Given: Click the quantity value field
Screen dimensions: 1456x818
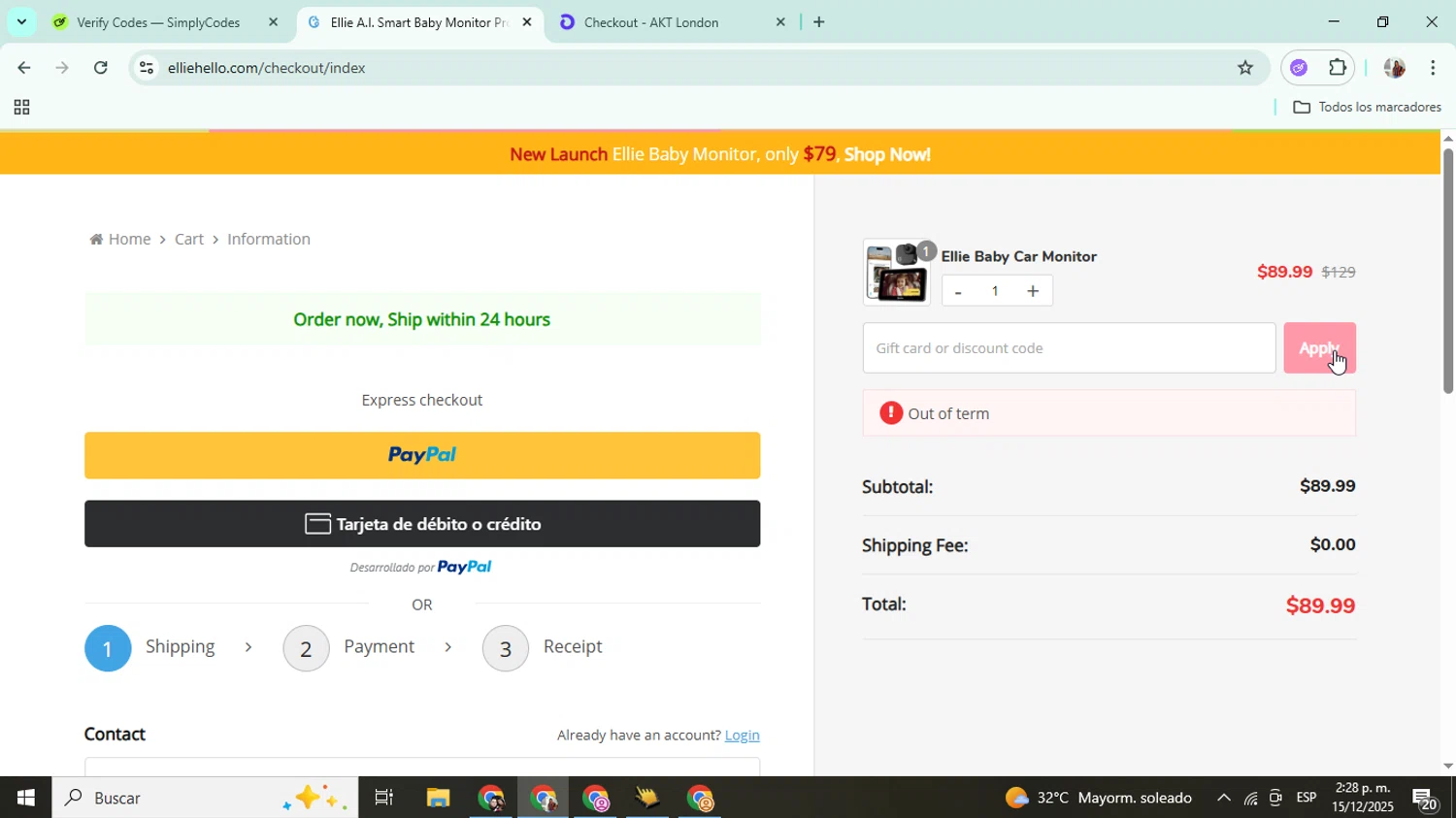Looking at the screenshot, I should (995, 291).
